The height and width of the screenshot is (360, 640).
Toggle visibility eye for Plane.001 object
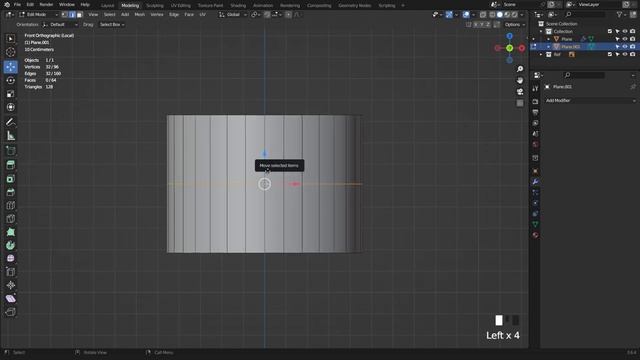pyautogui.click(x=624, y=47)
